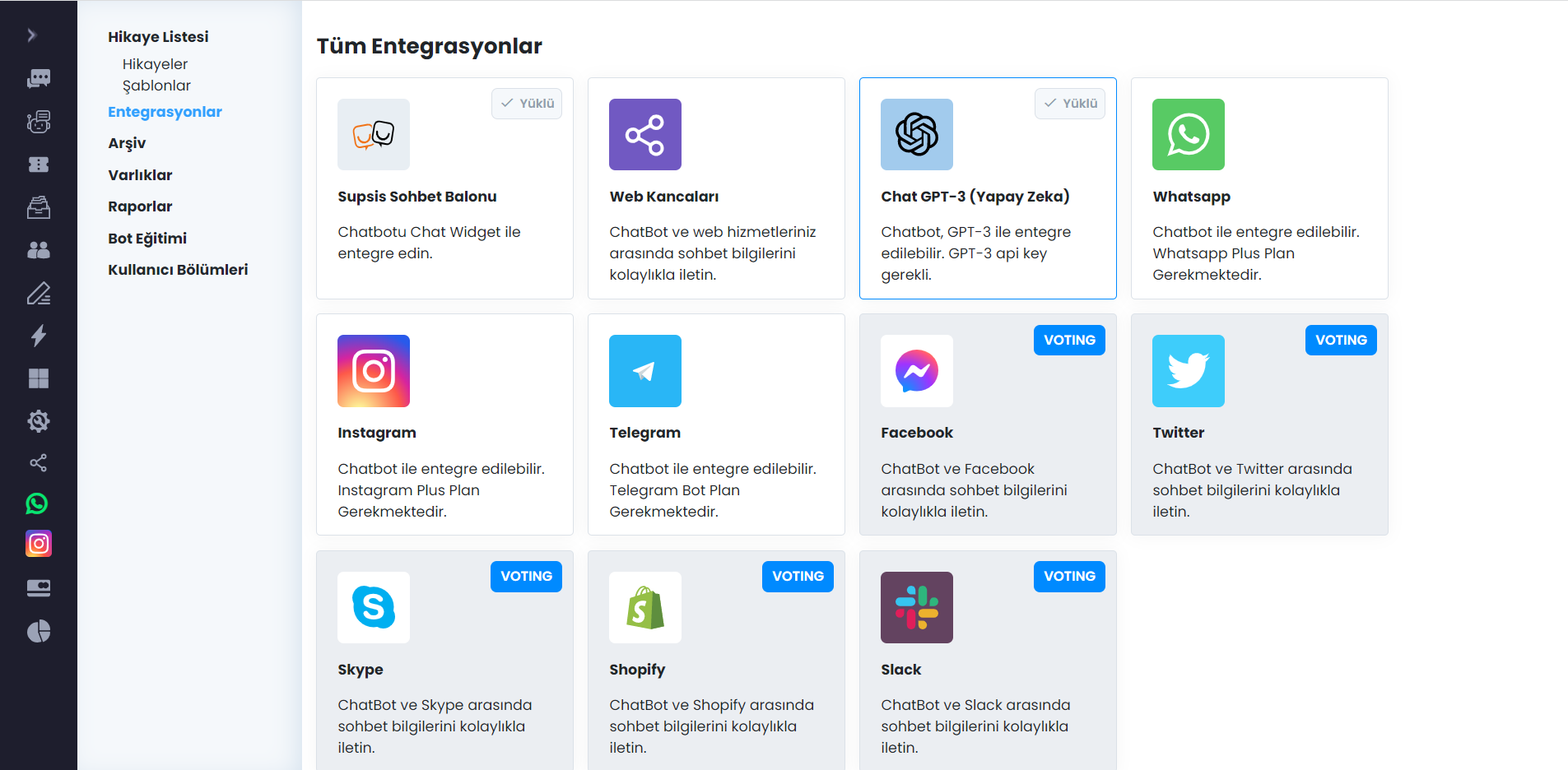Screen dimensions: 1568x770
Task: Open the Whatsapp card title
Action: click(x=1192, y=197)
